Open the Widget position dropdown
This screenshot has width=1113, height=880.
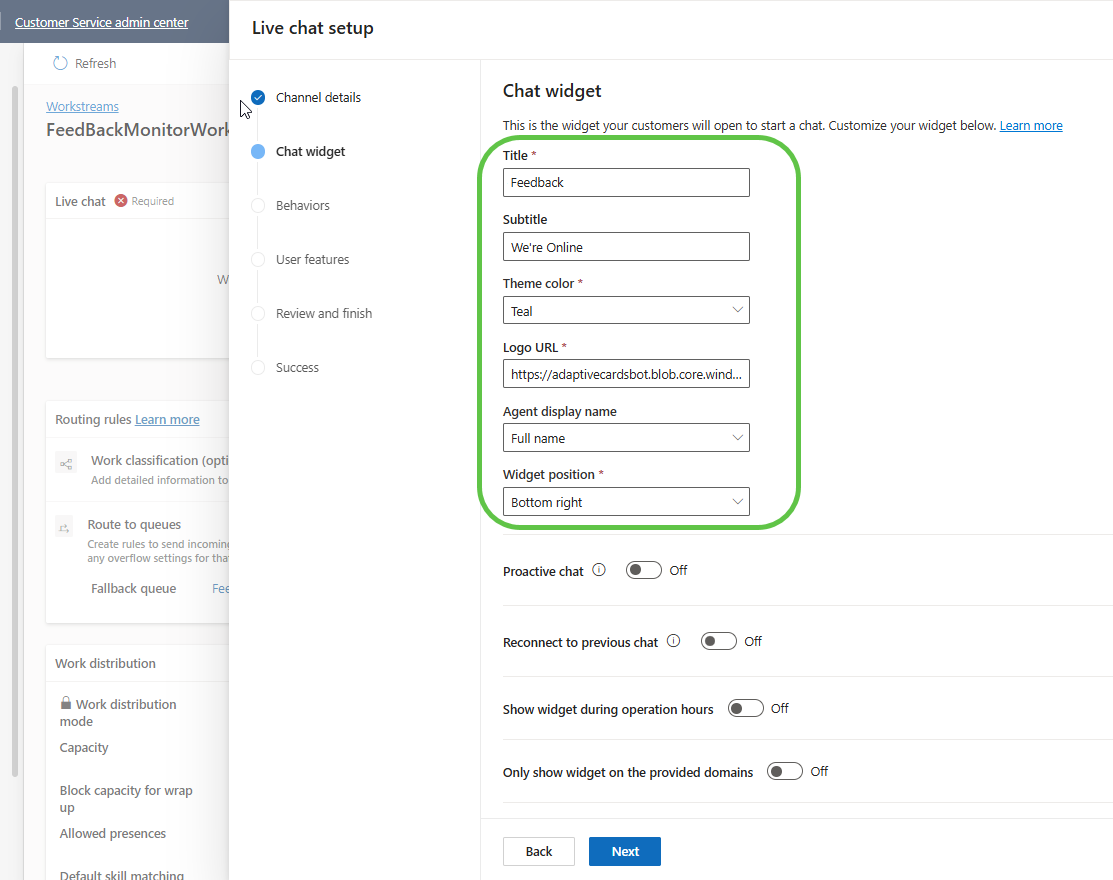pos(626,502)
